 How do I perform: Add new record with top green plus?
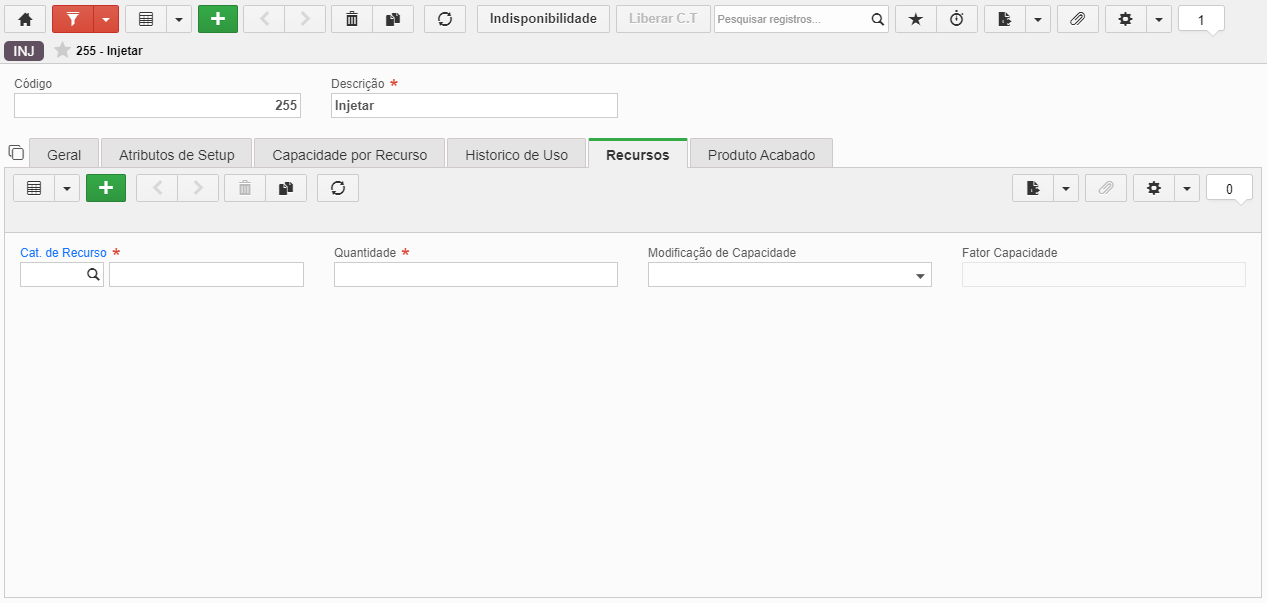point(218,19)
